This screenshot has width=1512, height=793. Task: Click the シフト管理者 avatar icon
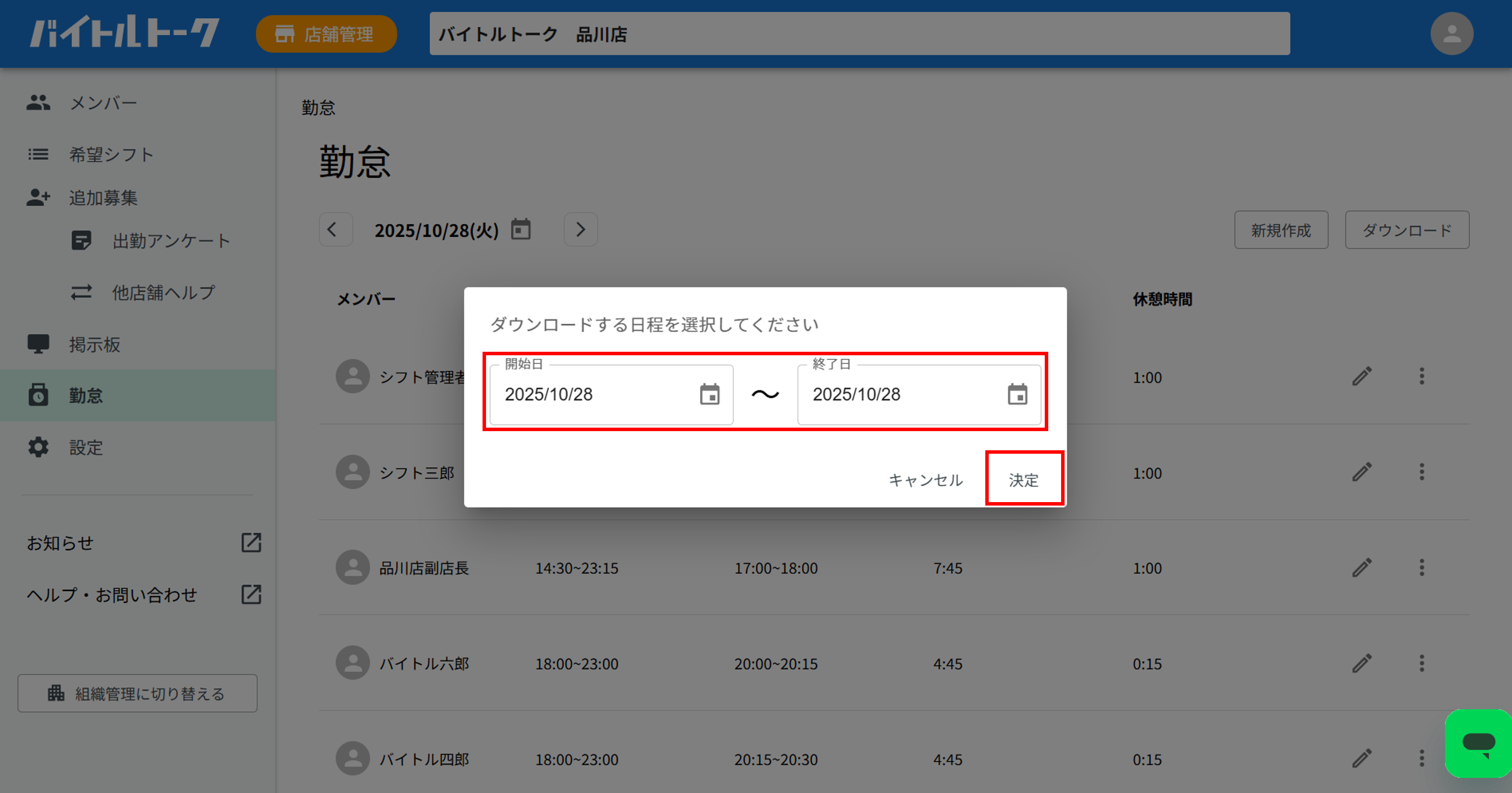click(x=352, y=376)
